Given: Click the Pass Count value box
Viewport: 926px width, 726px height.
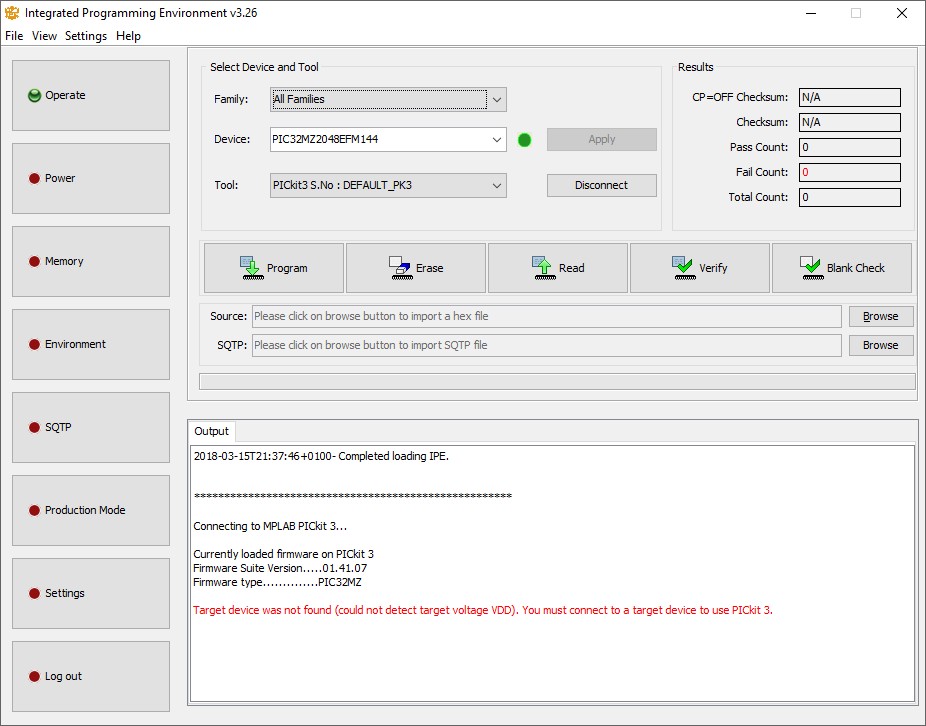Looking at the screenshot, I should click(849, 147).
